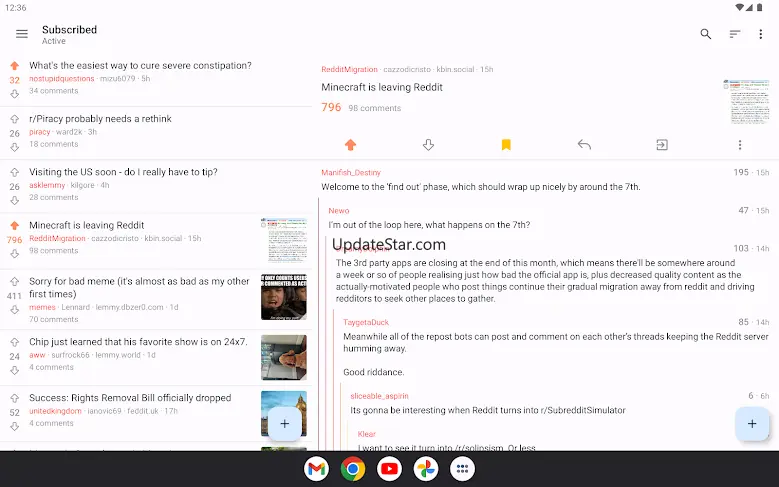The height and width of the screenshot is (487, 779).
Task: Open post actions three-dot menu
Action: (740, 145)
